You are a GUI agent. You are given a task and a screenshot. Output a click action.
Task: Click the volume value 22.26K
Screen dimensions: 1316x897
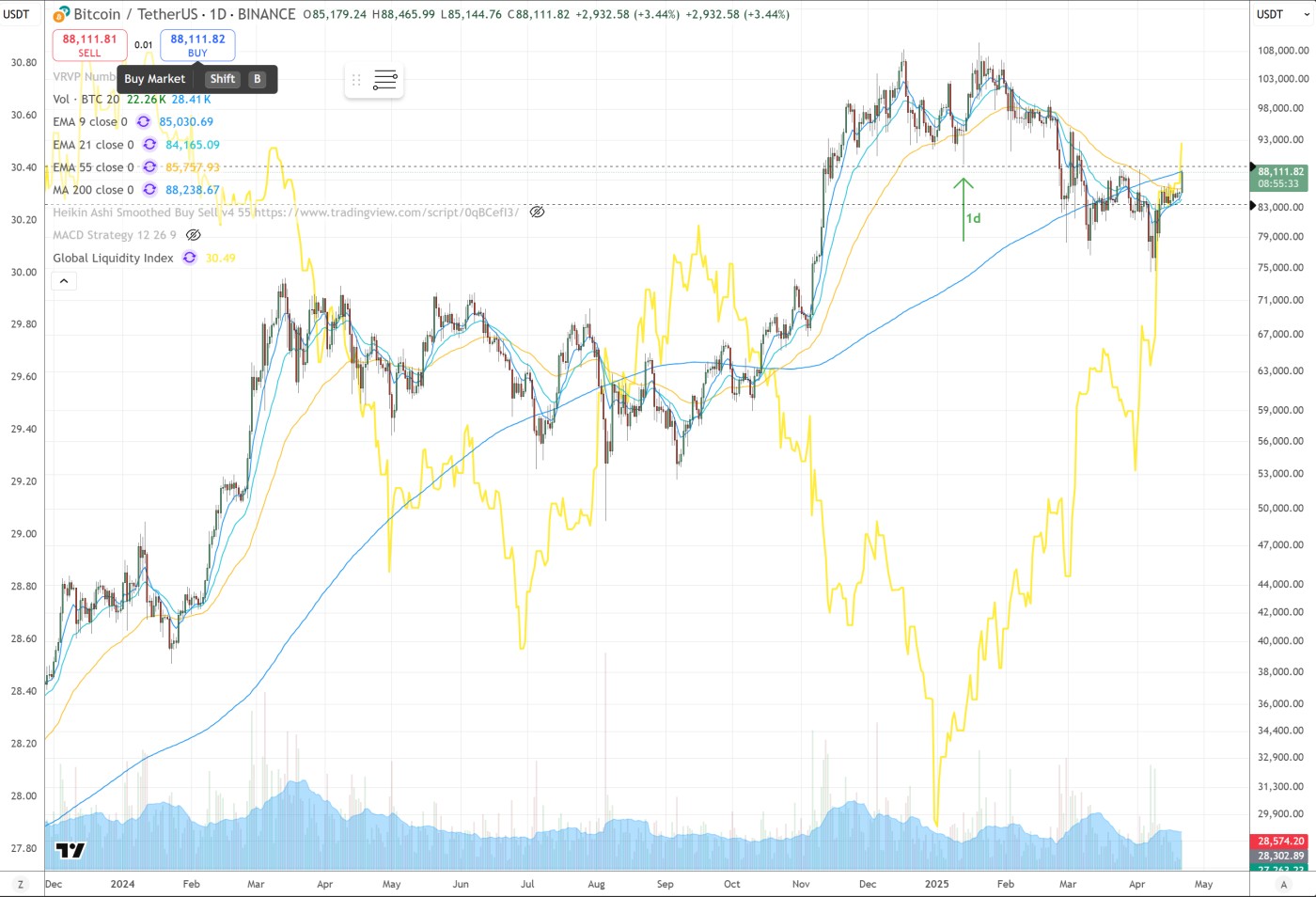pyautogui.click(x=147, y=100)
